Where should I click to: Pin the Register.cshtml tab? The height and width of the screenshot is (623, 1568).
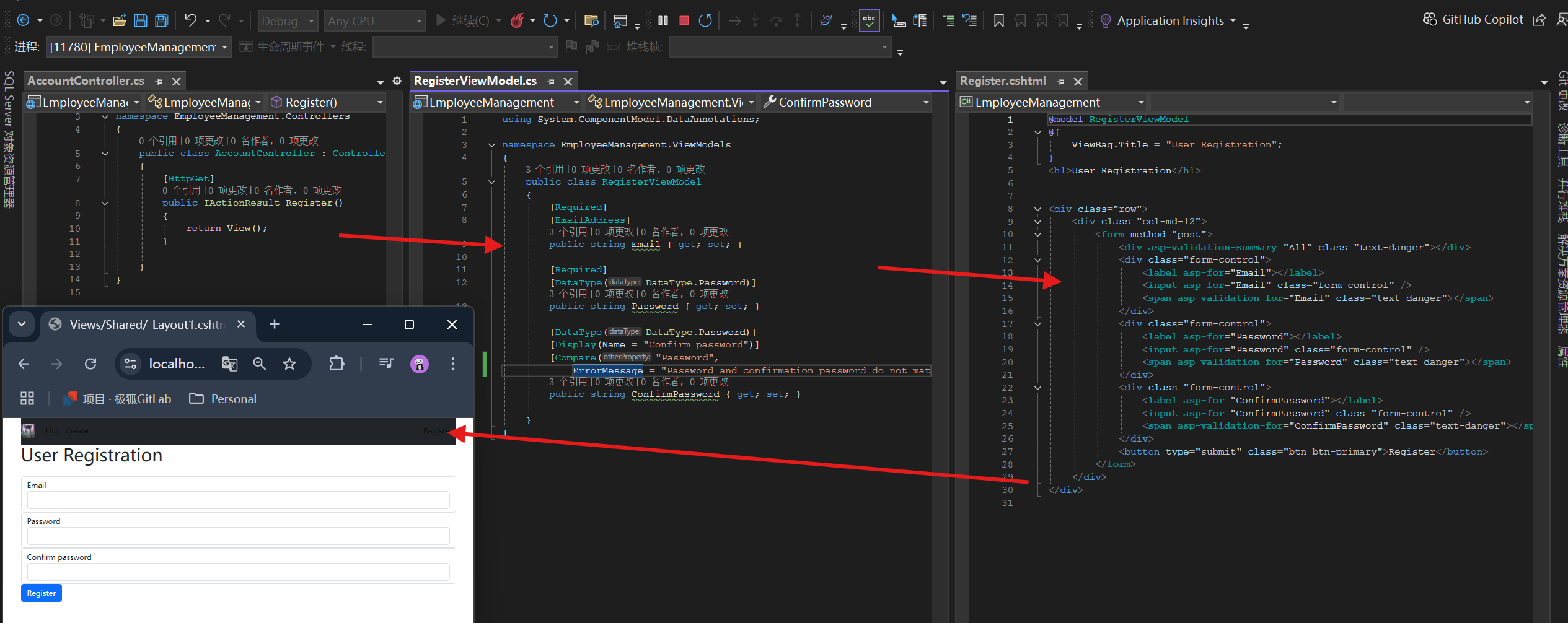pos(1061,81)
